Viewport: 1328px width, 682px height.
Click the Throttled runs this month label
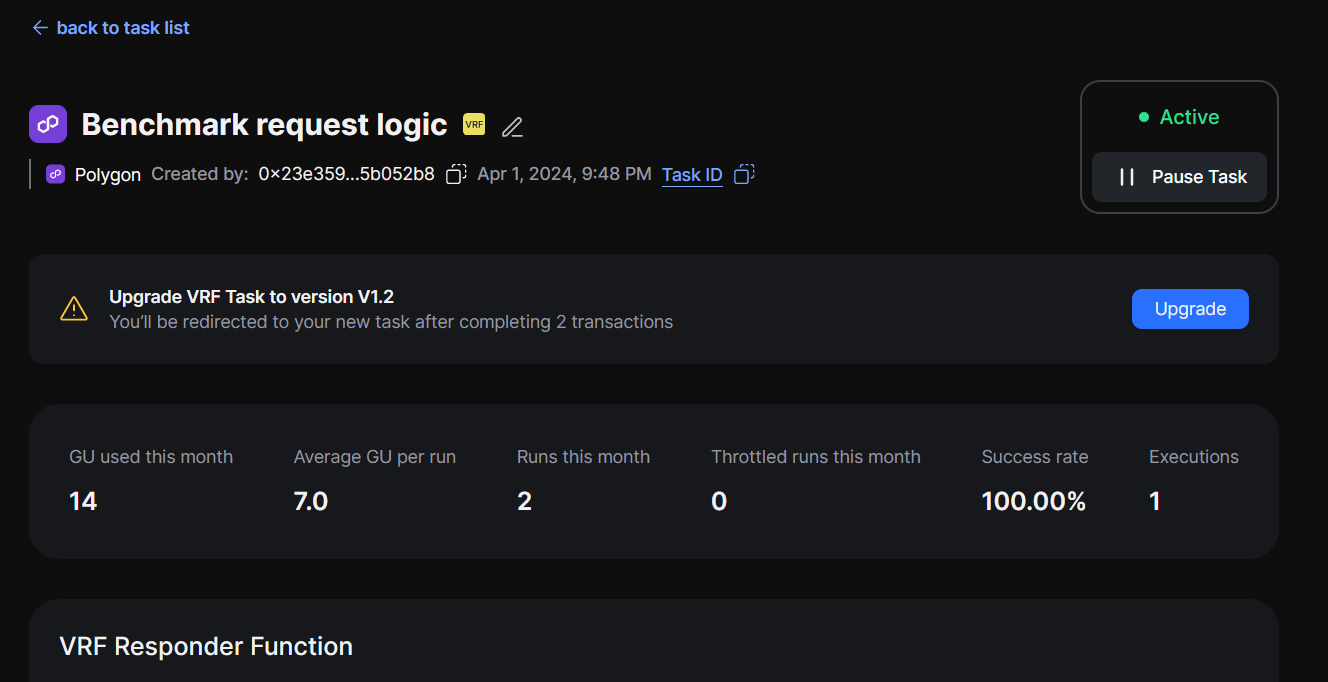click(x=816, y=457)
